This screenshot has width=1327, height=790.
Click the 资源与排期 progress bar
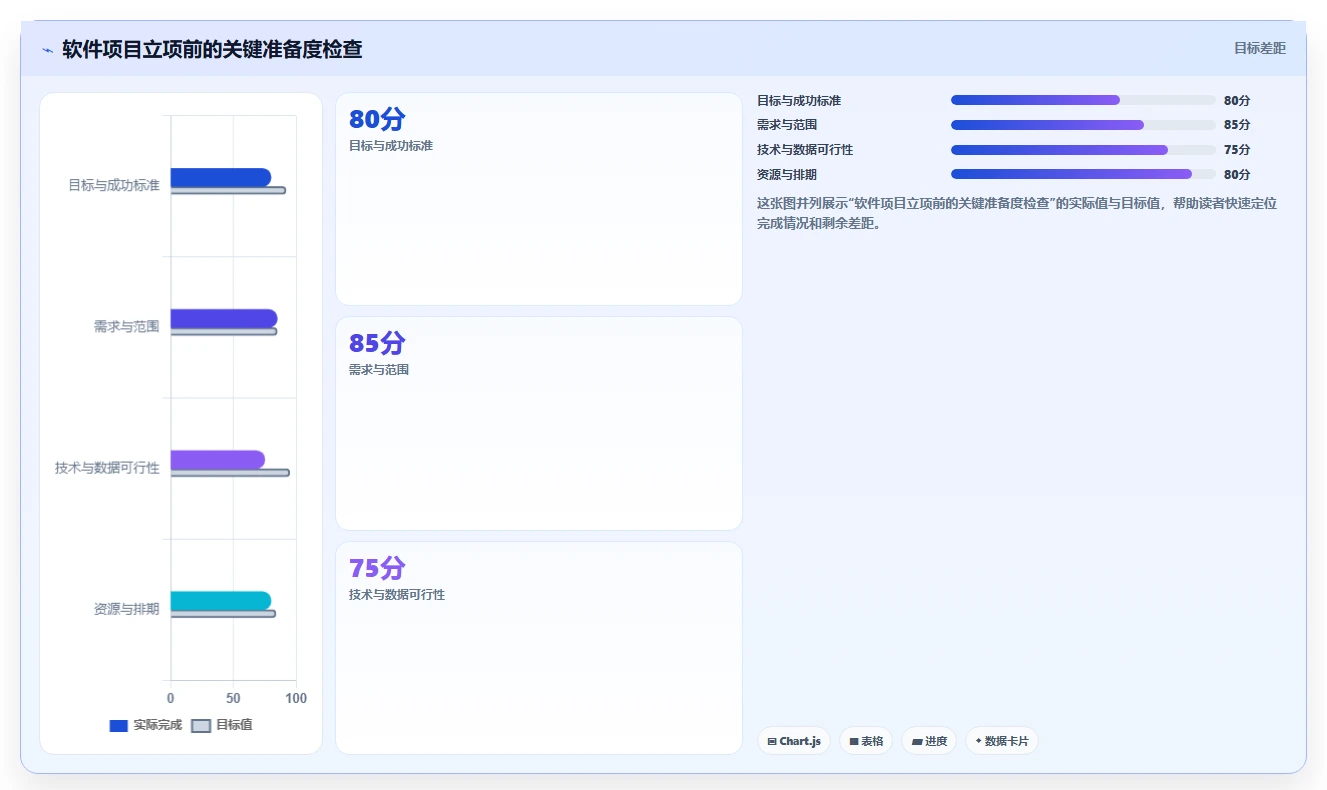(1083, 174)
